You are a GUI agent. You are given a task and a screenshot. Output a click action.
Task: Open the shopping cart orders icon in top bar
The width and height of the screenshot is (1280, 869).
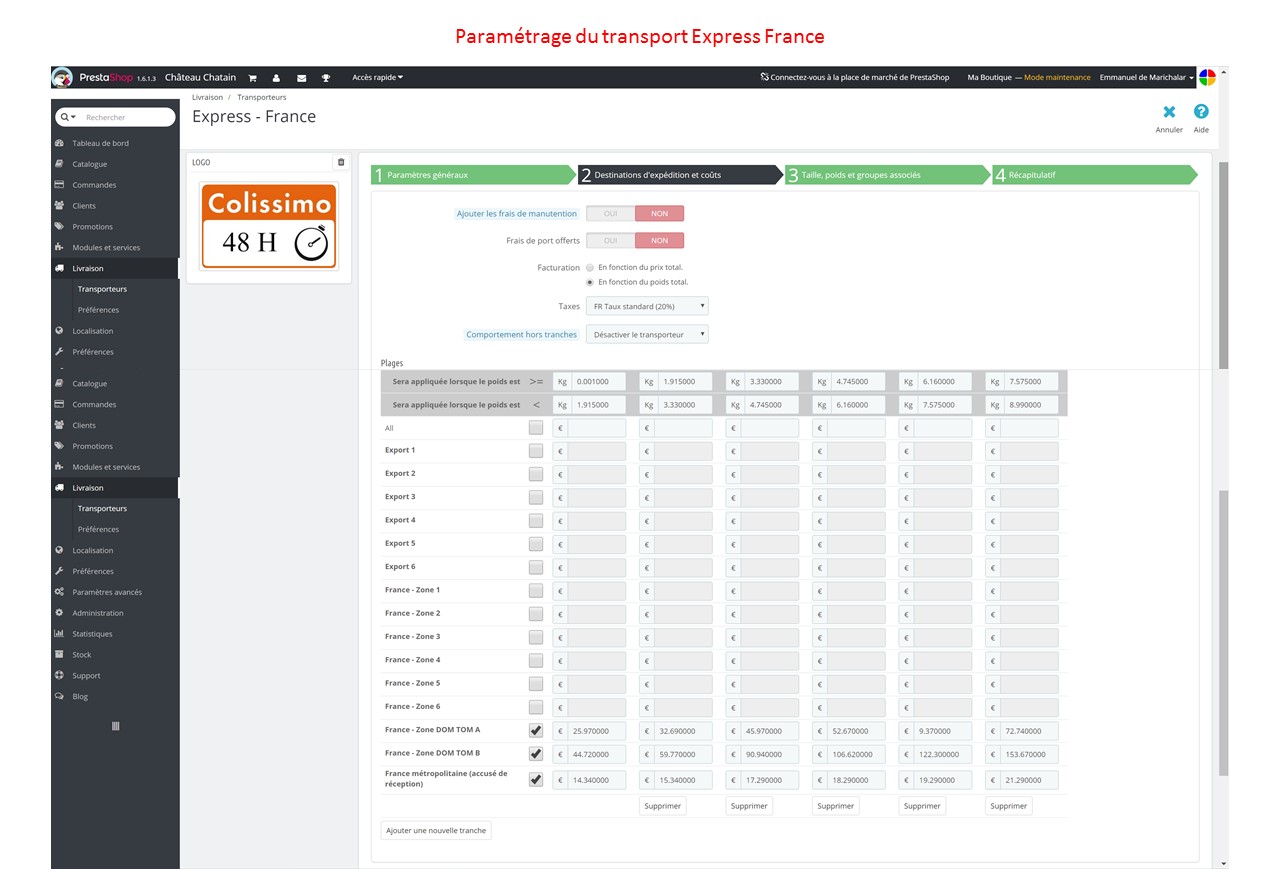point(252,78)
